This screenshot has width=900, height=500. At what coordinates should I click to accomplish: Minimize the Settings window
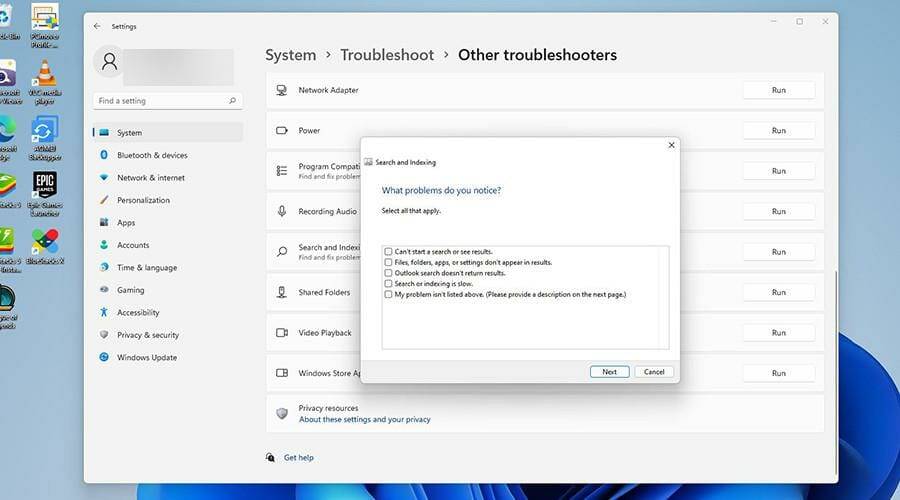point(774,22)
